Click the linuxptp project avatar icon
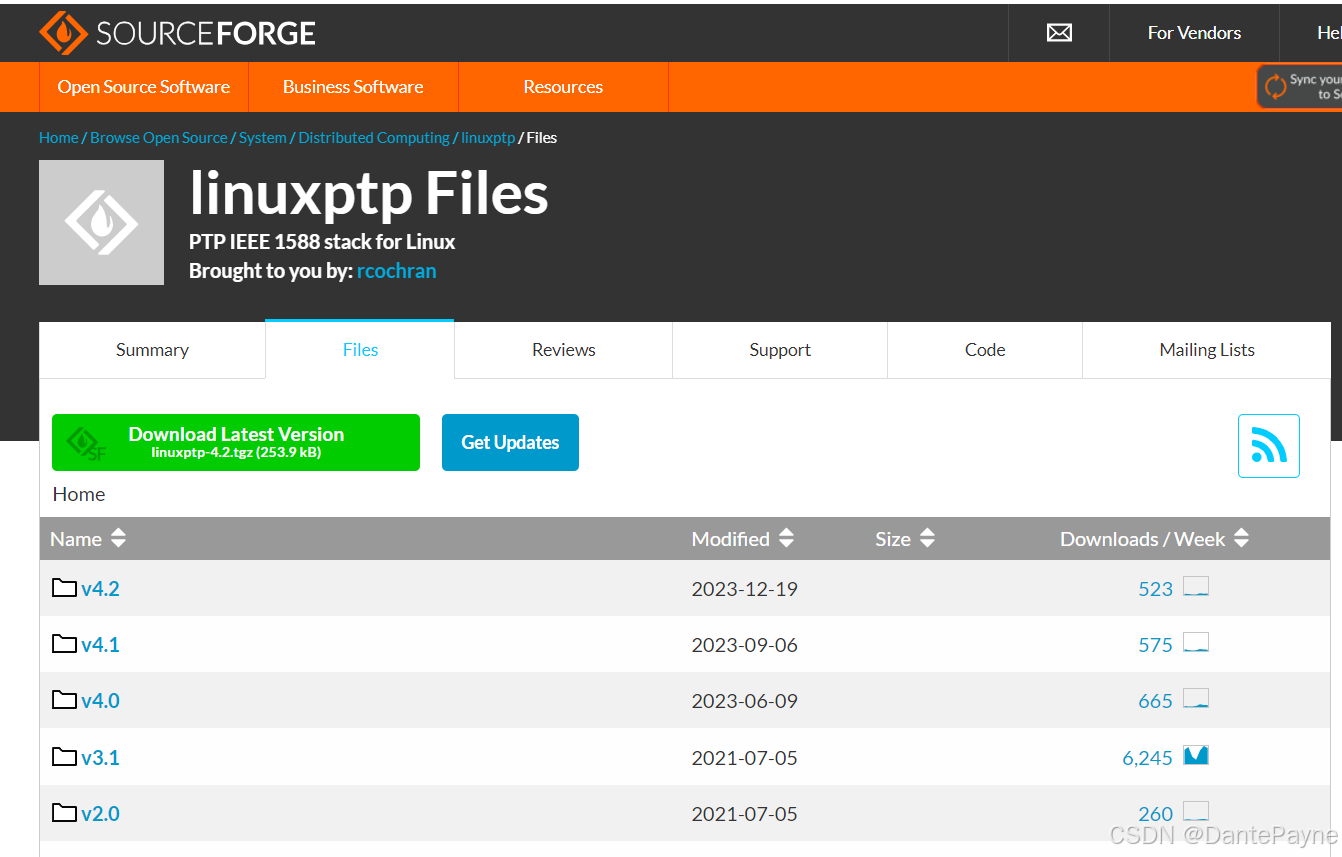This screenshot has height=857, width=1342. (x=101, y=222)
